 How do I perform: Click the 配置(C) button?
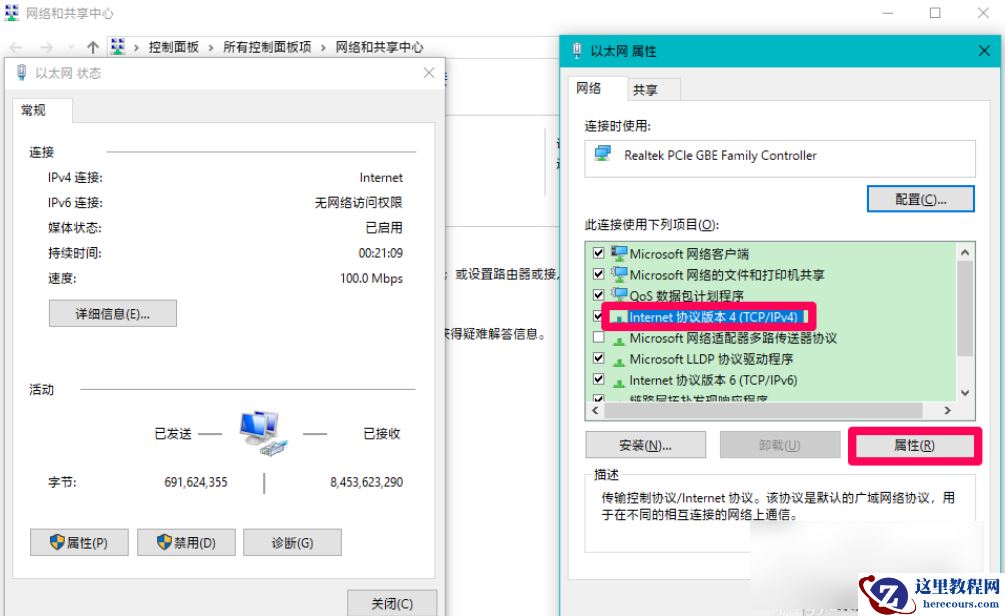[x=920, y=198]
